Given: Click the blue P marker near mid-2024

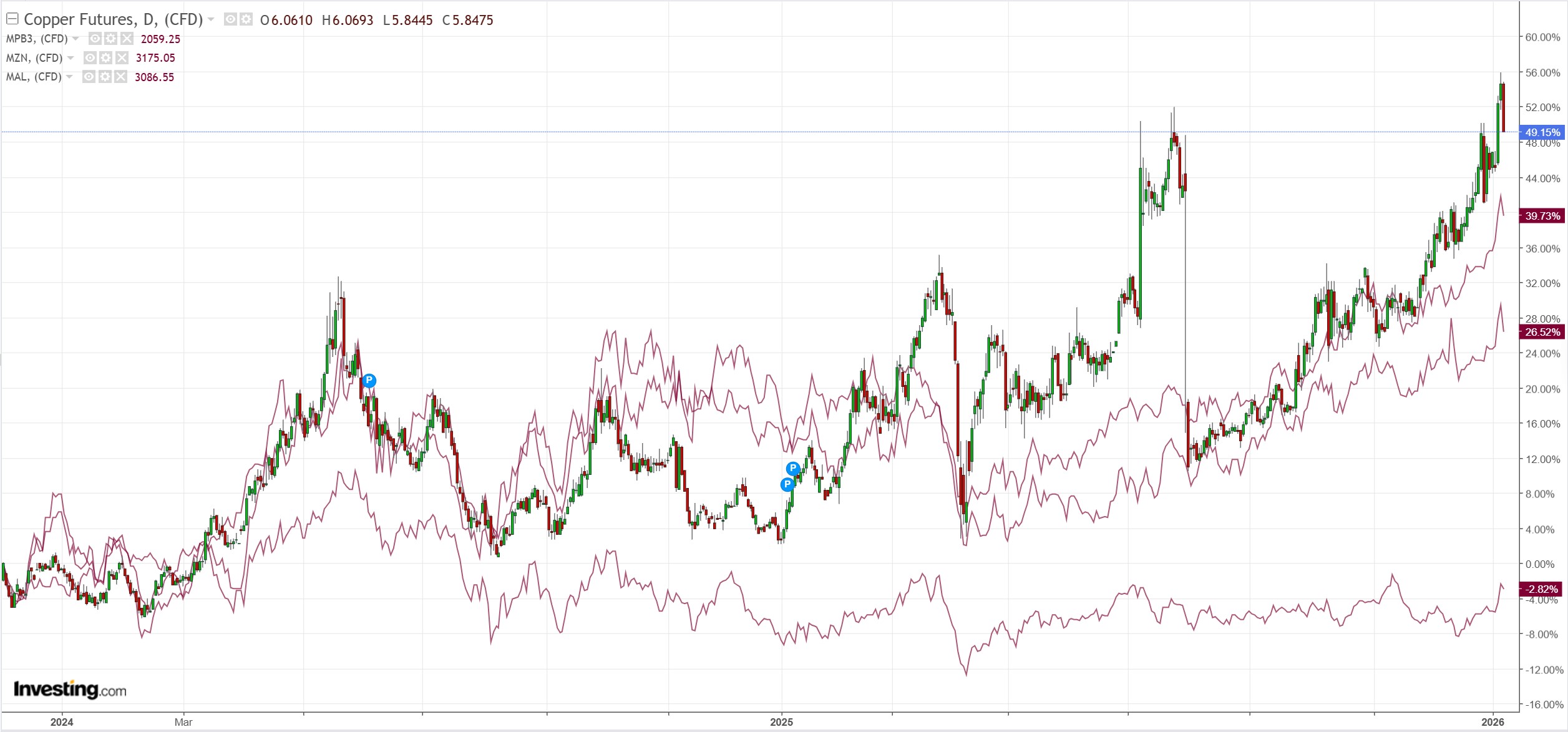Looking at the screenshot, I should [369, 380].
